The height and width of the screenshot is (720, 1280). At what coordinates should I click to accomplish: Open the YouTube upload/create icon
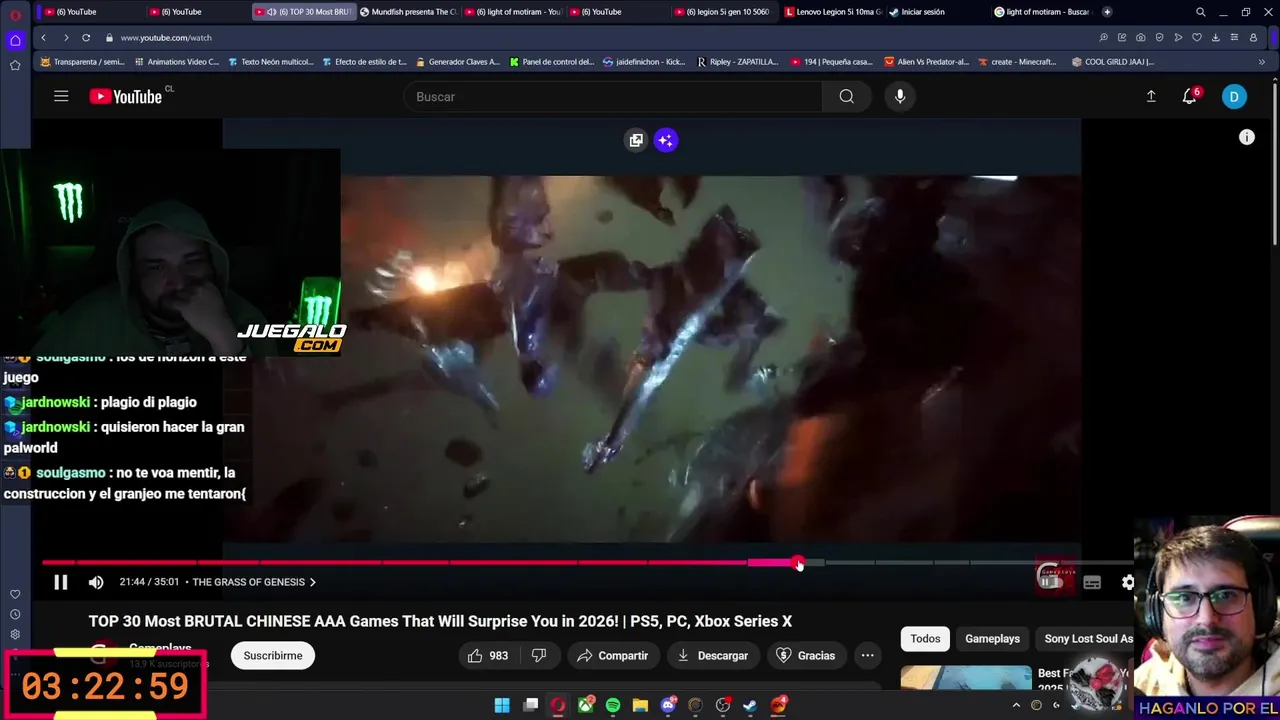tap(1151, 96)
